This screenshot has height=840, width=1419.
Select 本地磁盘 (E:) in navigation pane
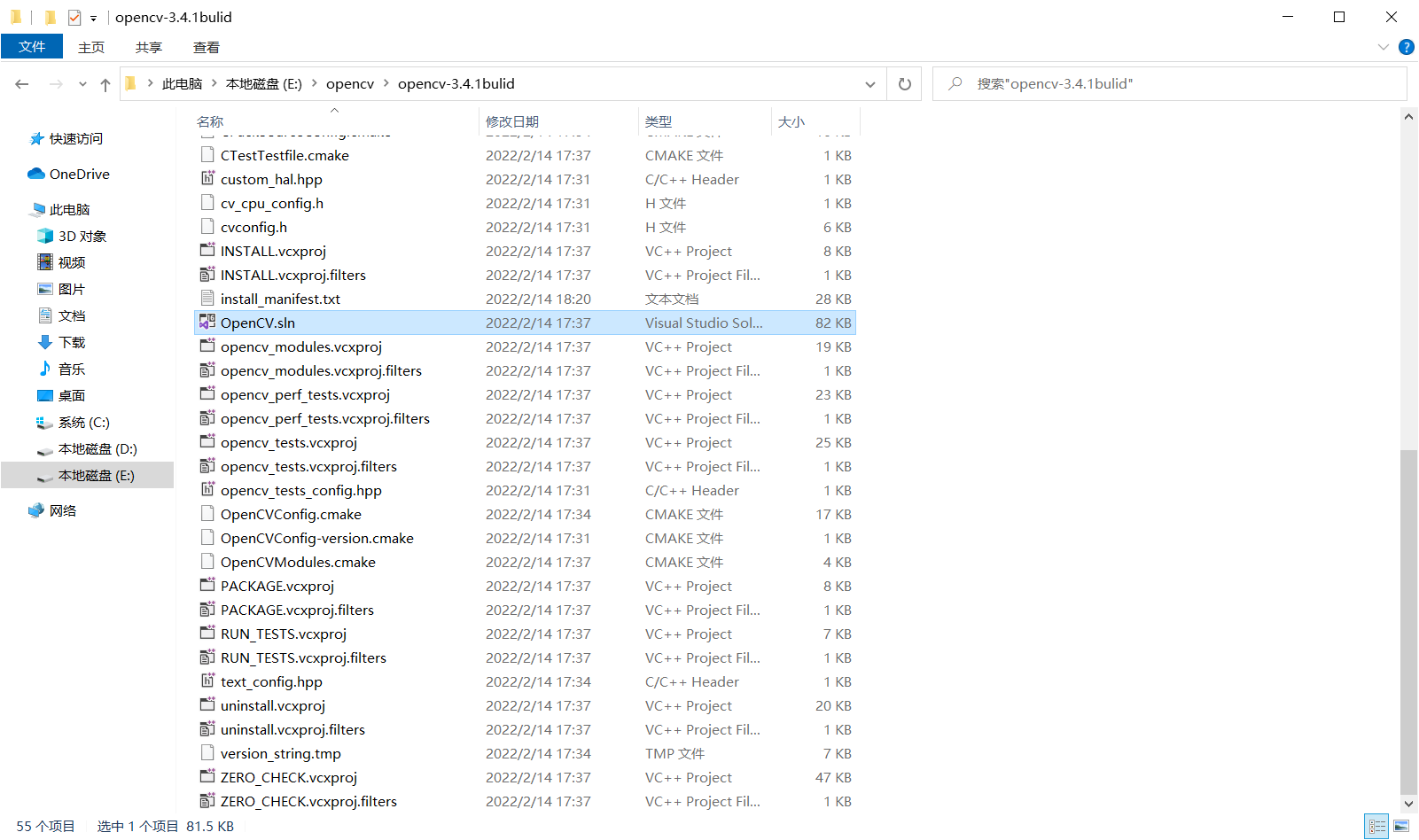[97, 475]
